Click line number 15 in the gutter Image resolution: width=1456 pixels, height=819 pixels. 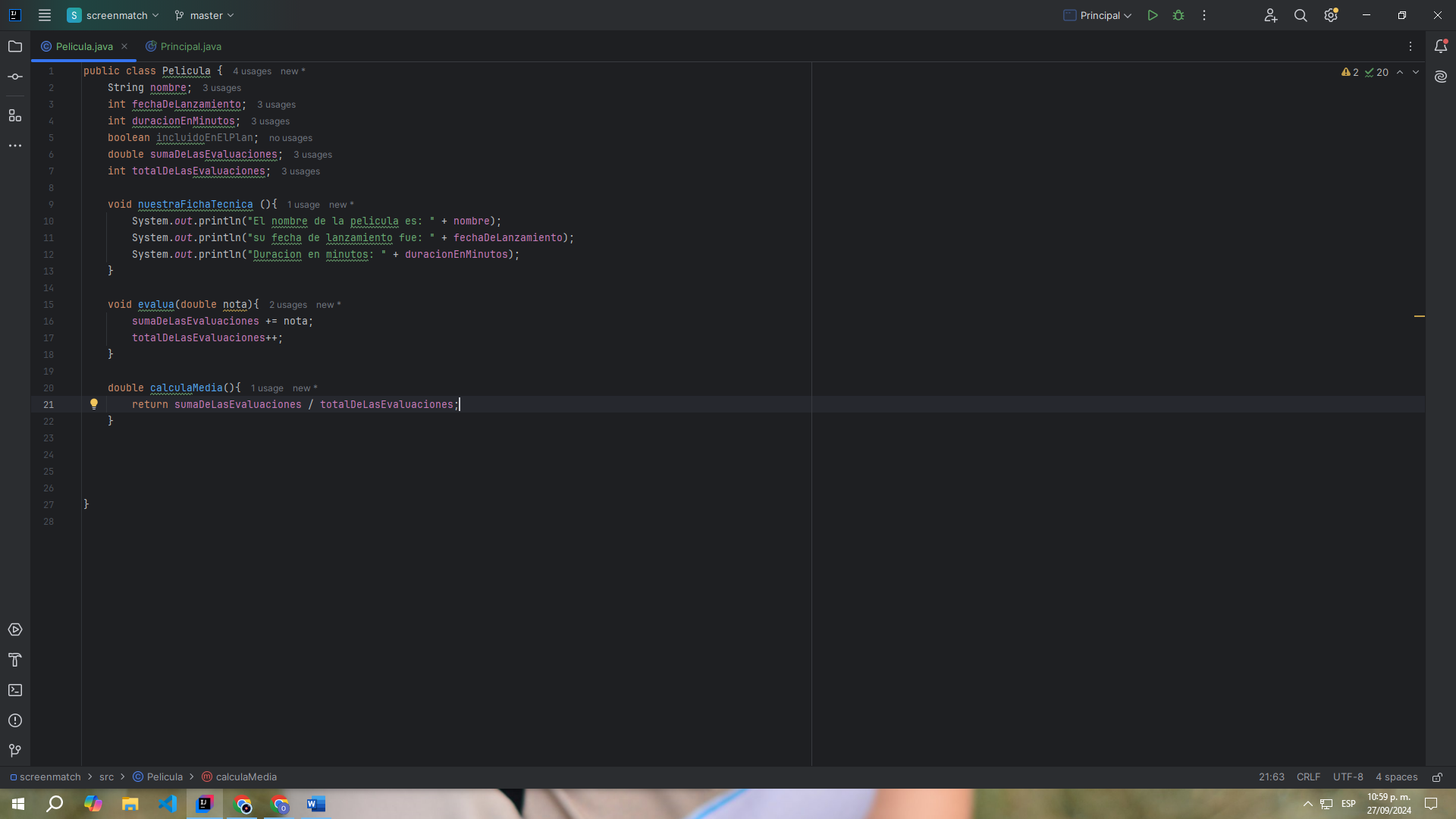coord(49,305)
